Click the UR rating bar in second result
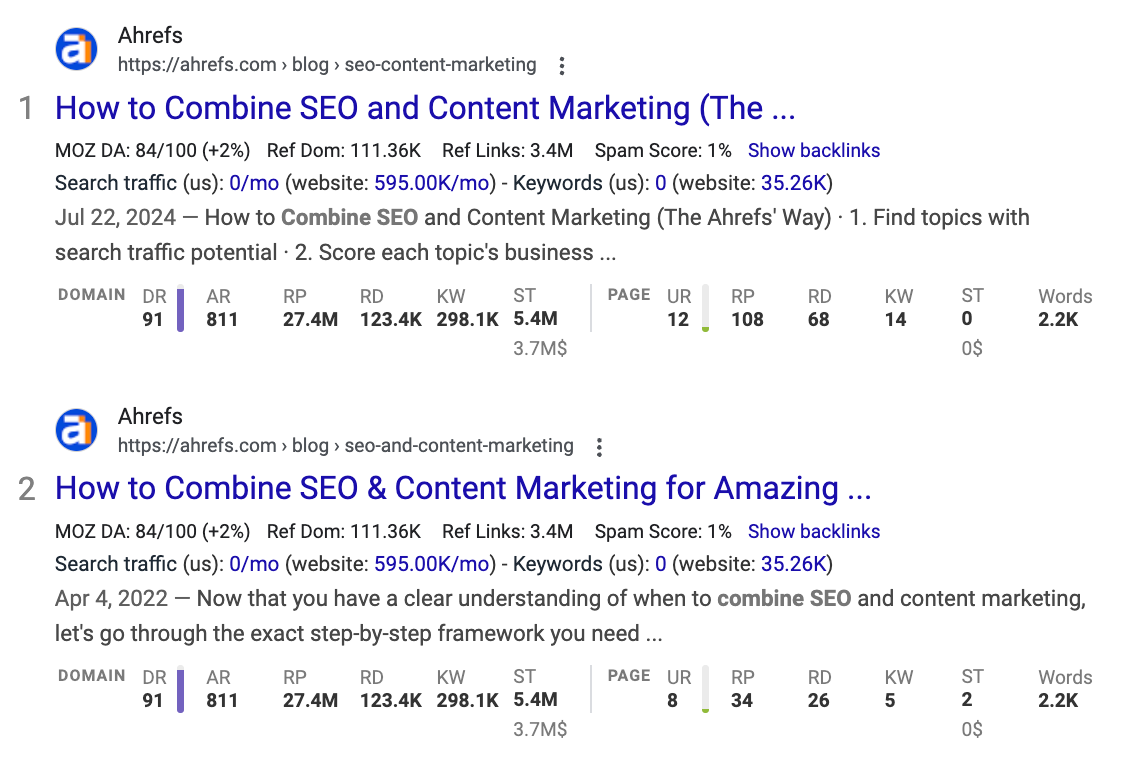 [x=706, y=690]
